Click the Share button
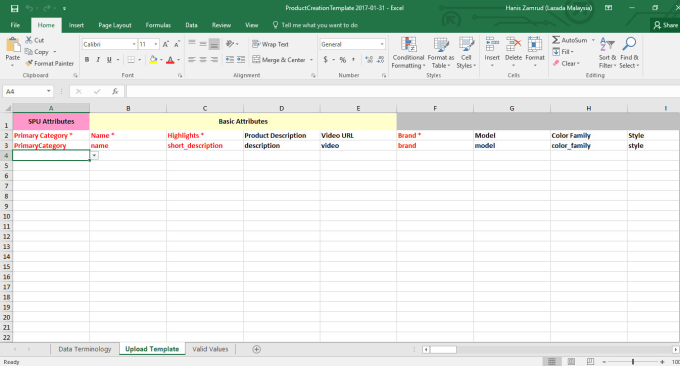 tap(666, 25)
